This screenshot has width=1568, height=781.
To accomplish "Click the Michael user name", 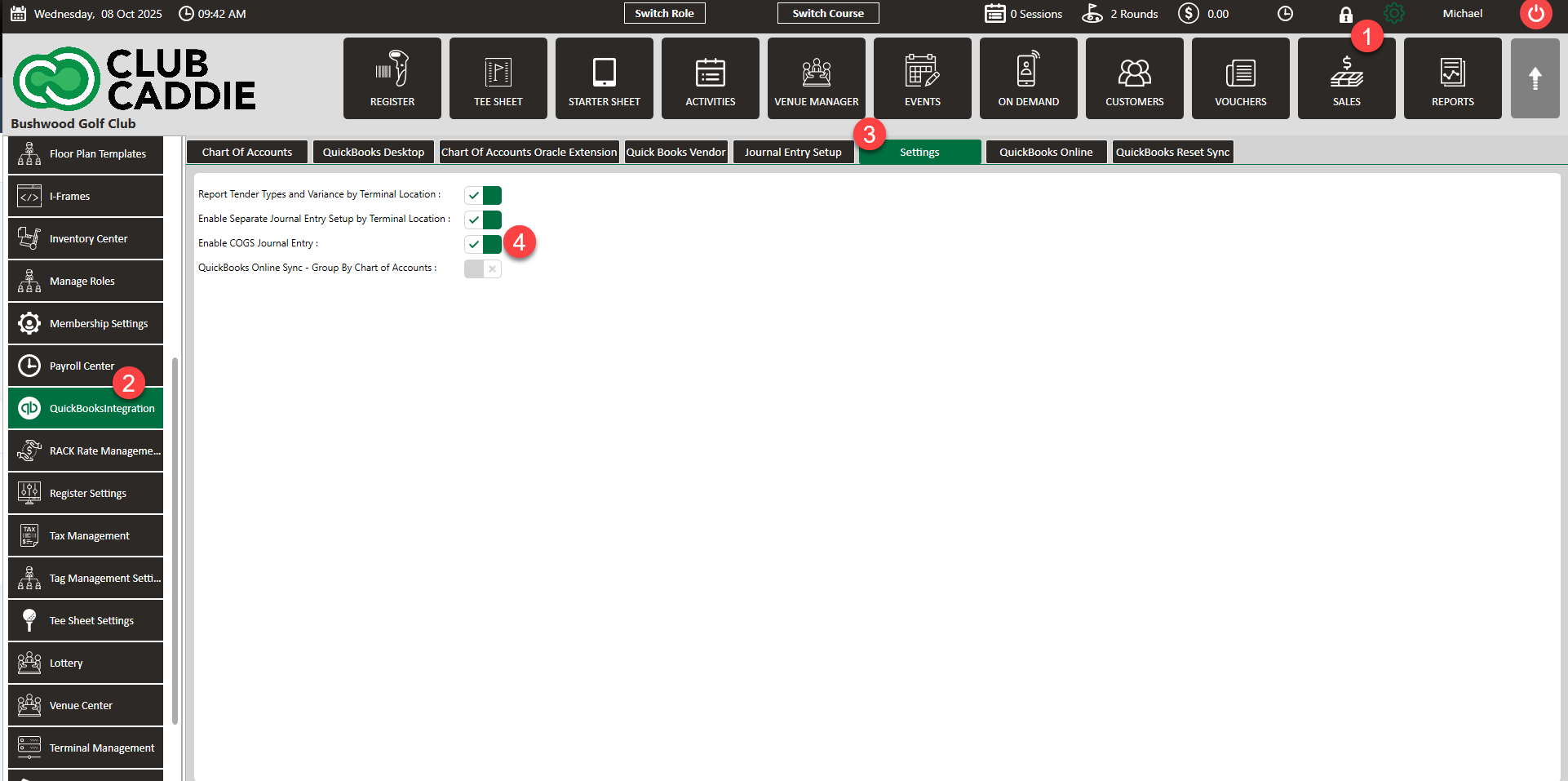I will (x=1462, y=13).
